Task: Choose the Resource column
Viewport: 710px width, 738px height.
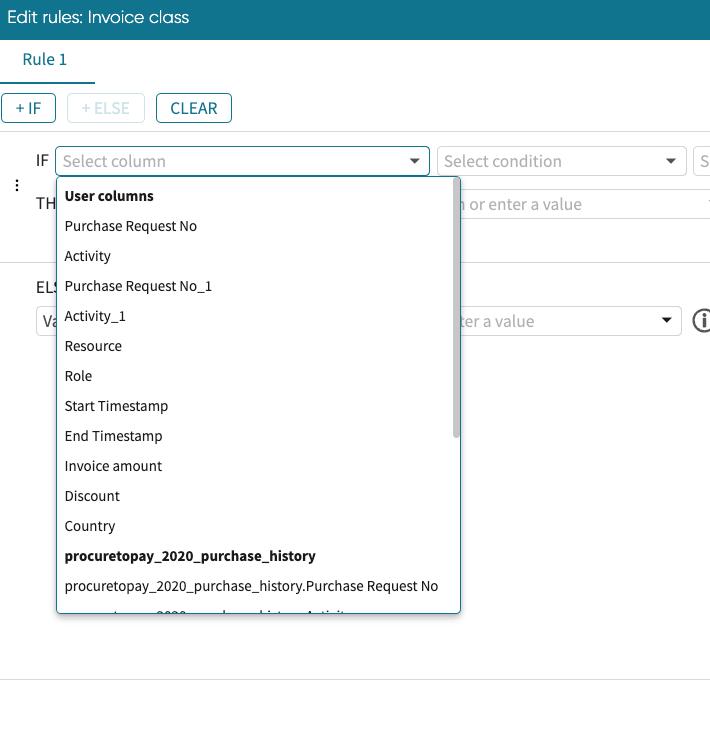Action: [93, 346]
